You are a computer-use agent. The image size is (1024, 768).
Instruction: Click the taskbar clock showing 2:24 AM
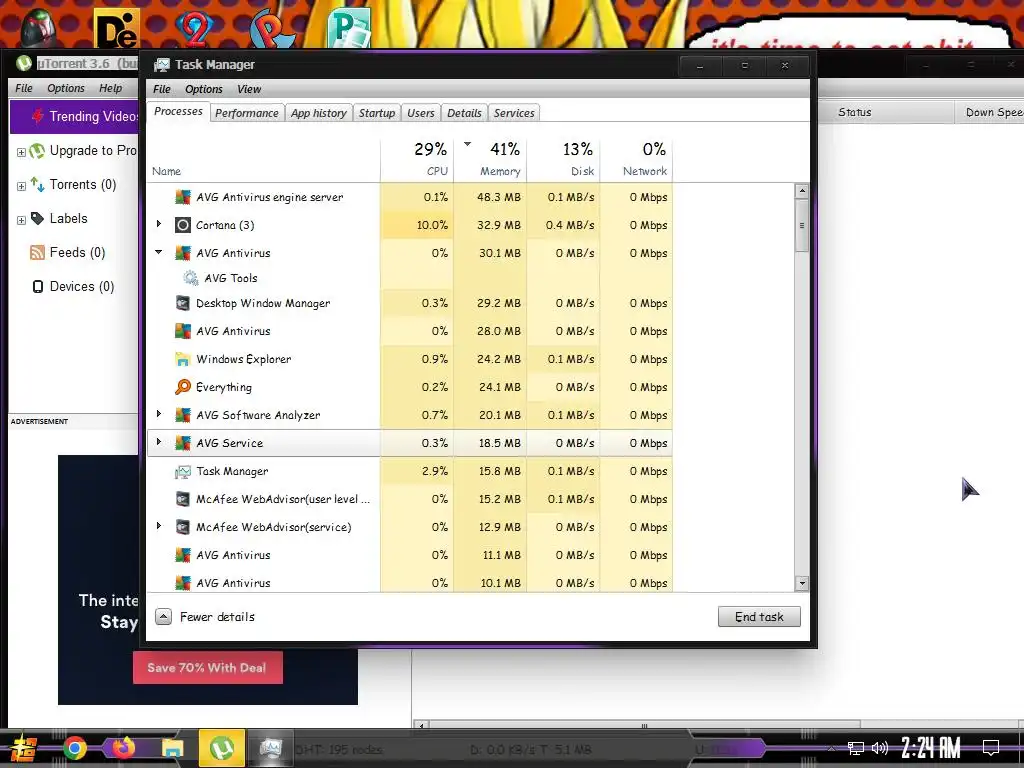931,748
